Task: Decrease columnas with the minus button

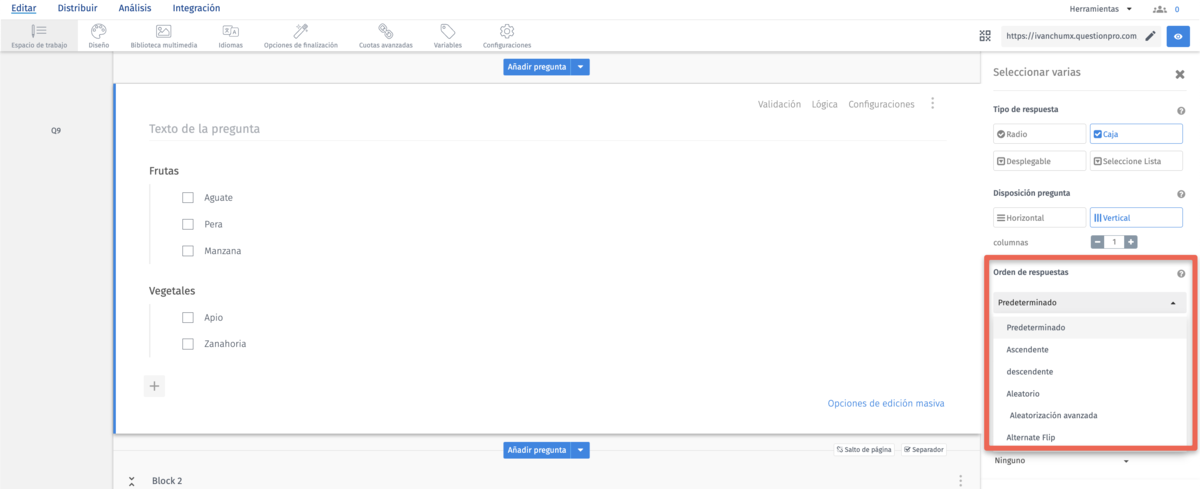Action: tap(1097, 242)
